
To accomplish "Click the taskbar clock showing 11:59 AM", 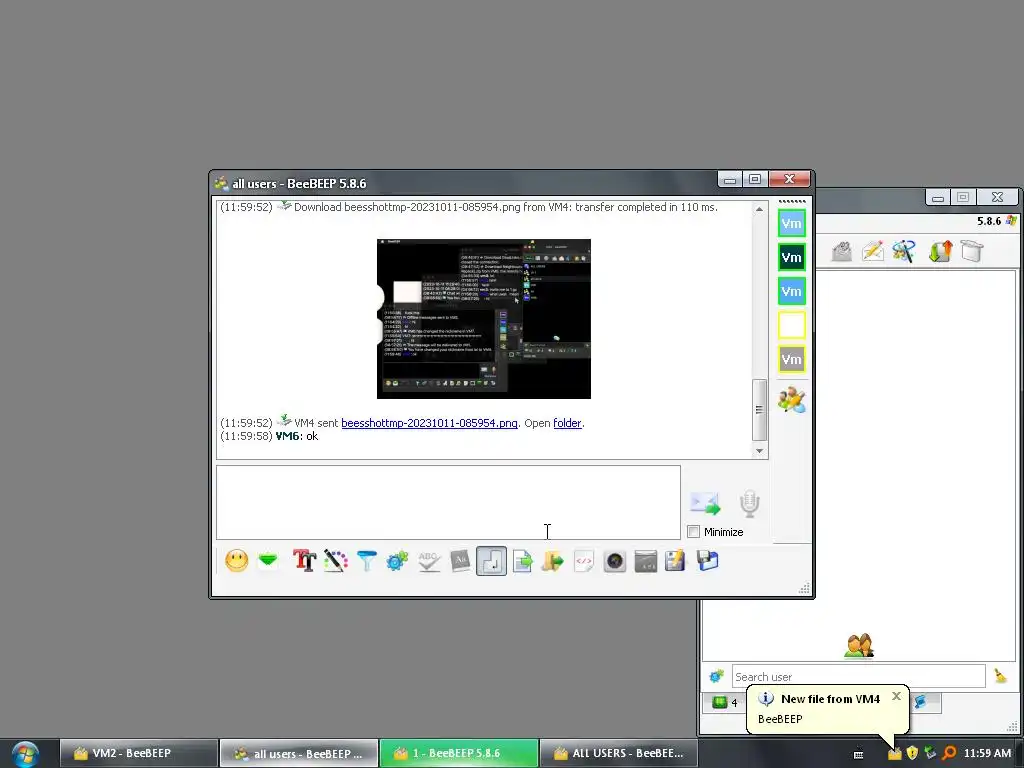I will click(x=987, y=754).
